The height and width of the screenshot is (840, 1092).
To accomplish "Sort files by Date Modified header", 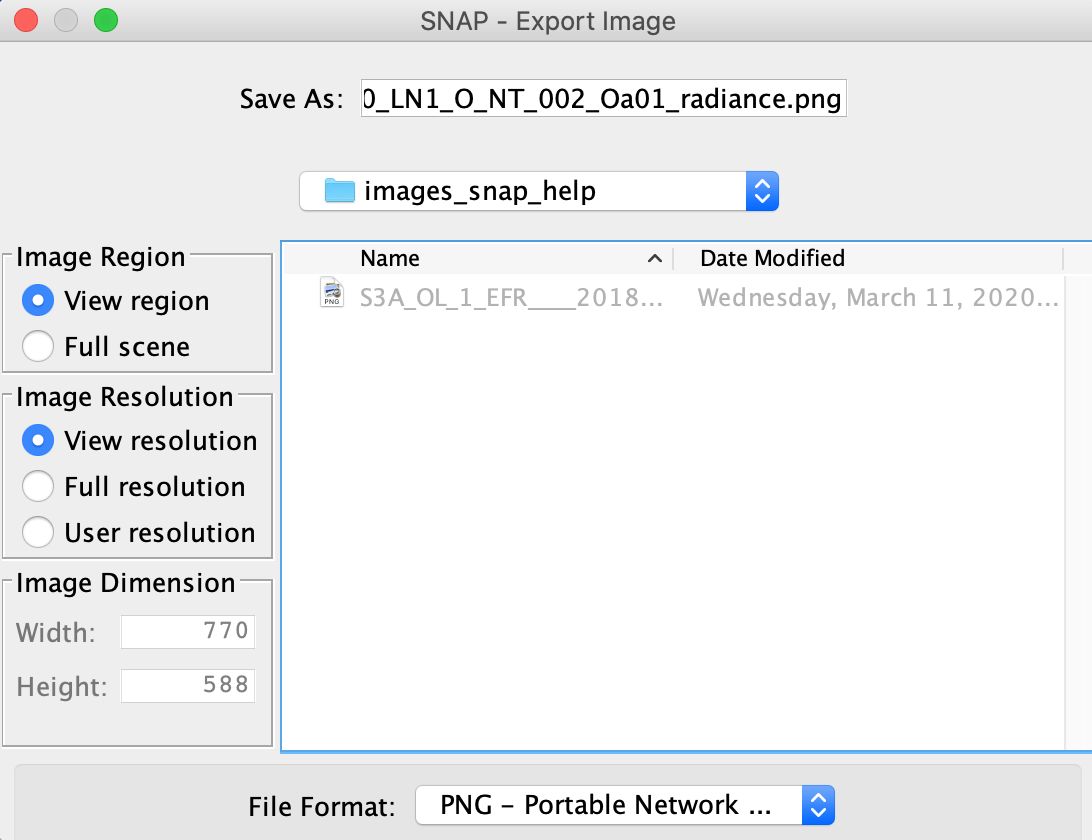I will (x=772, y=259).
